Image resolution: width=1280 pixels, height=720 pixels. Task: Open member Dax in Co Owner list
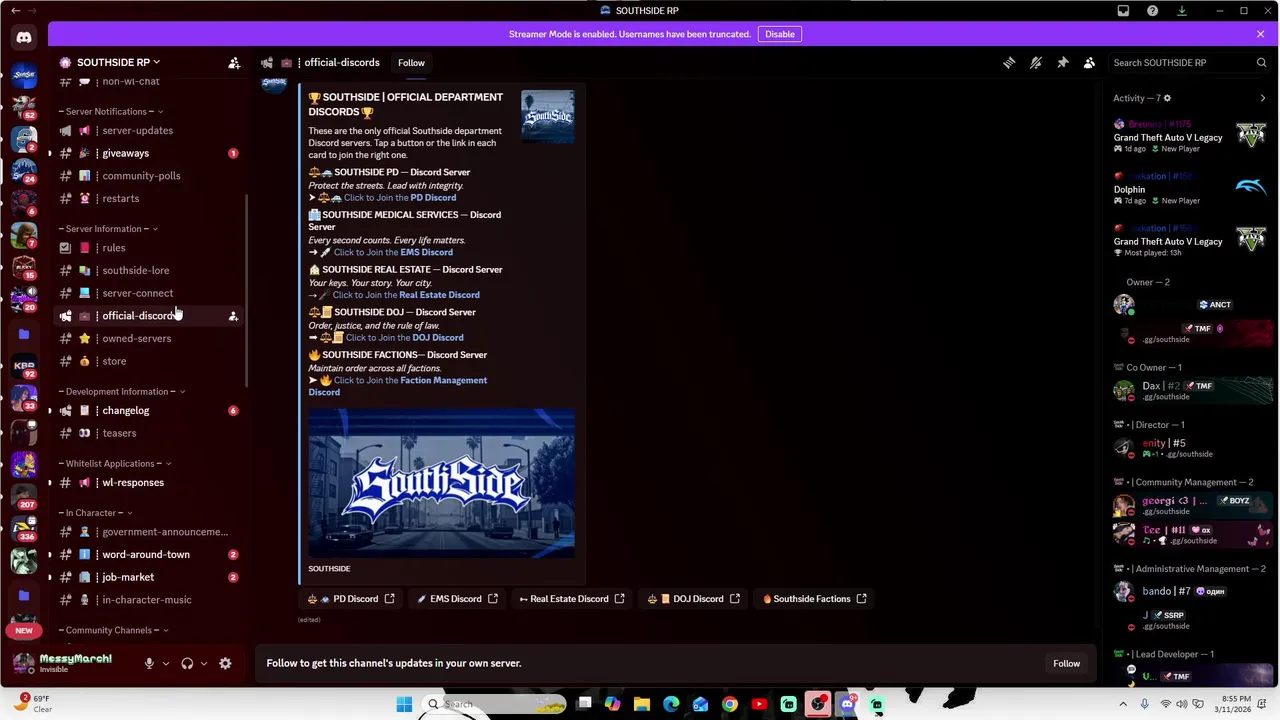point(1190,391)
